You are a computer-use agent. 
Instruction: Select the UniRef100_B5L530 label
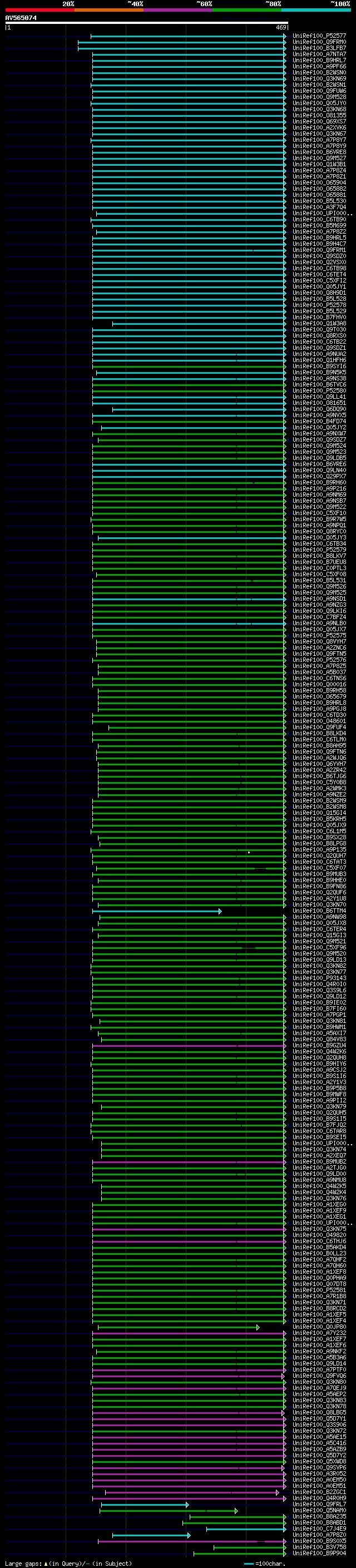pos(319,201)
